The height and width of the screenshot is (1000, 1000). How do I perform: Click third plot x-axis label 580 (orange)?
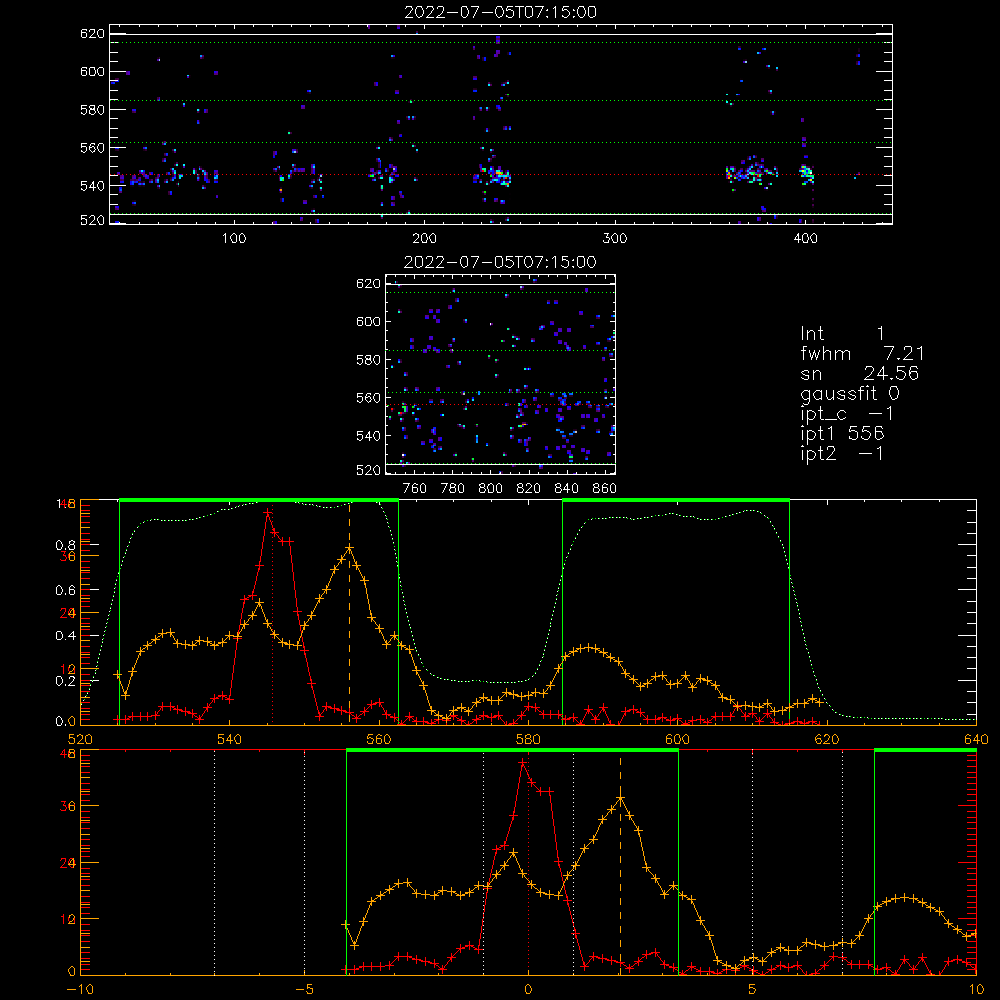pyautogui.click(x=528, y=739)
